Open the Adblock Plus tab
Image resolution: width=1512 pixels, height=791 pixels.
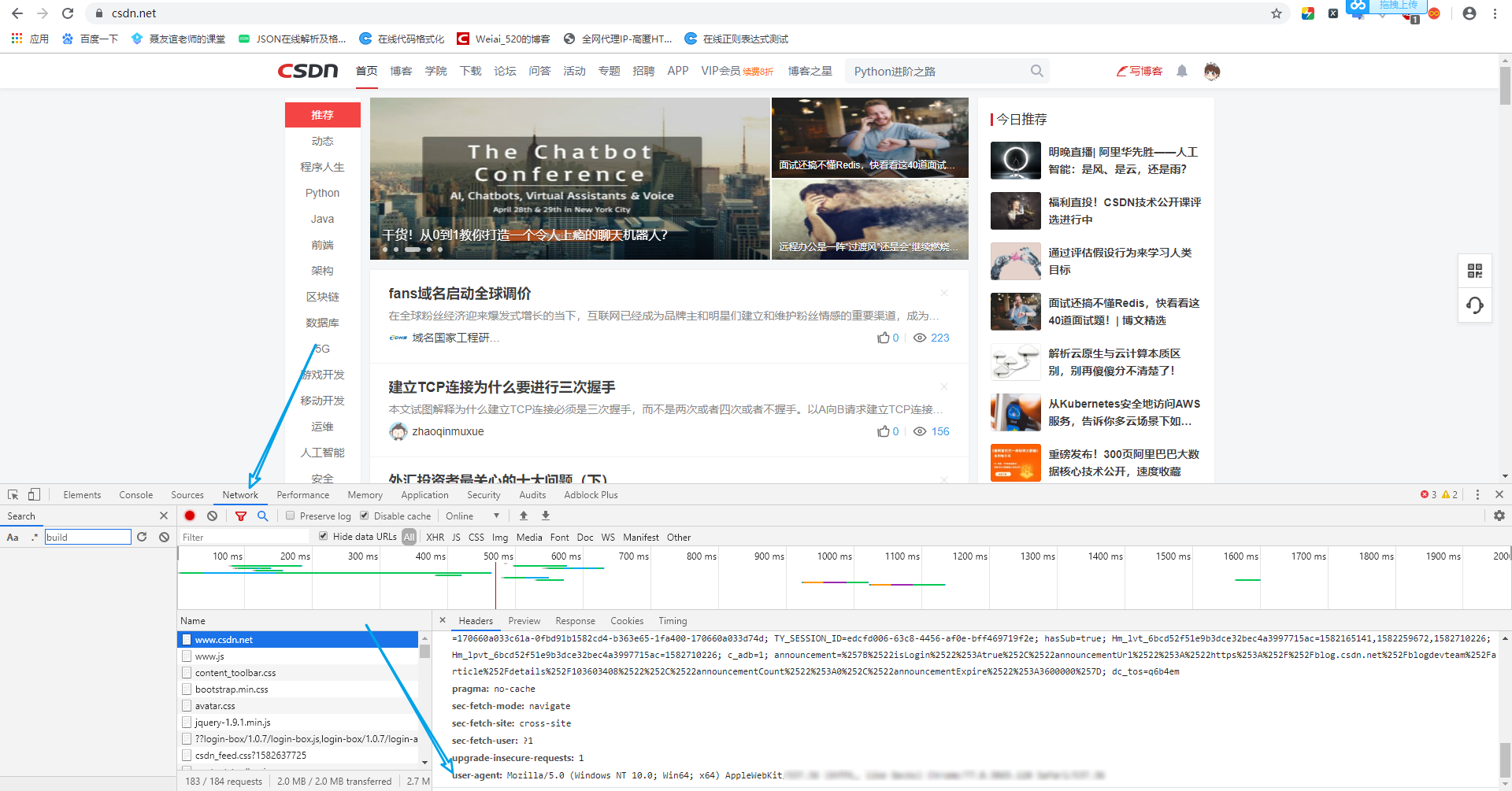point(591,494)
